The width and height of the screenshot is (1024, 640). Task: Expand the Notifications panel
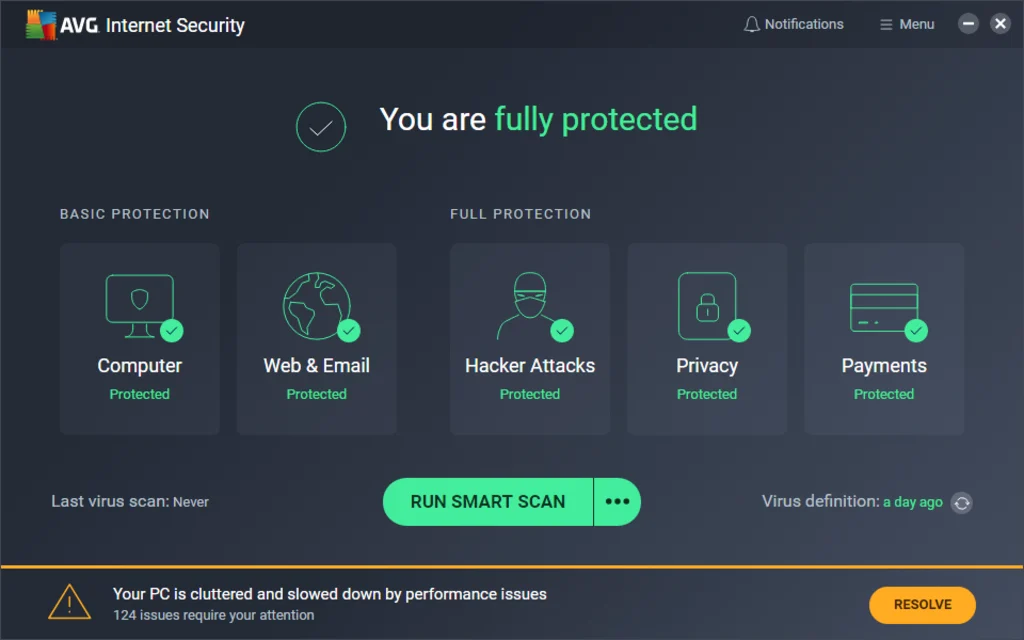793,23
